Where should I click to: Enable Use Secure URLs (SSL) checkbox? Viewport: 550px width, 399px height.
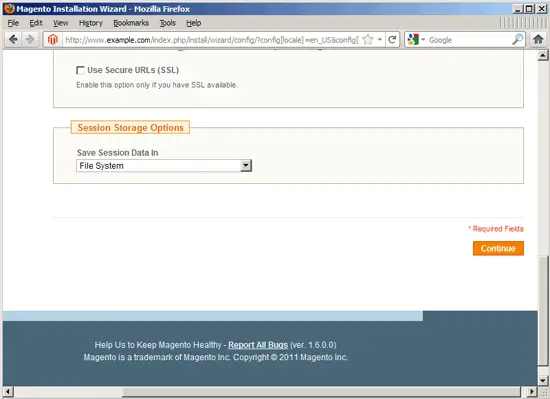click(x=80, y=70)
